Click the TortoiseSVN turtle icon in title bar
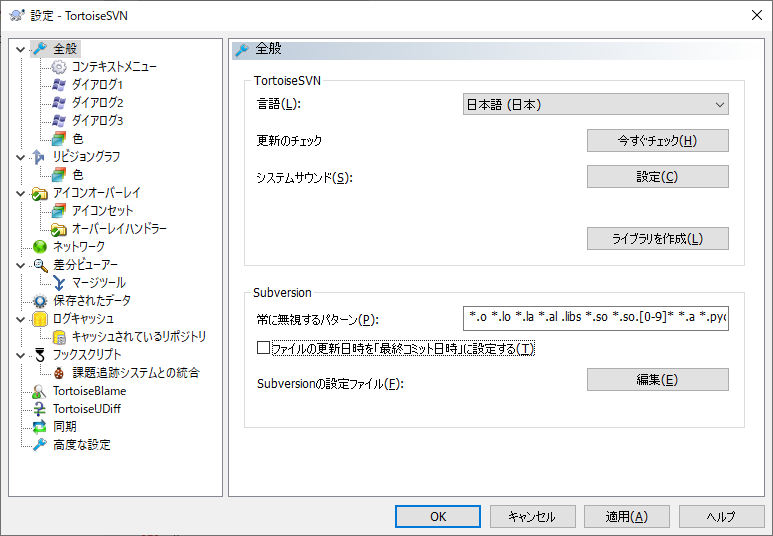This screenshot has height=536, width=773. (17, 15)
